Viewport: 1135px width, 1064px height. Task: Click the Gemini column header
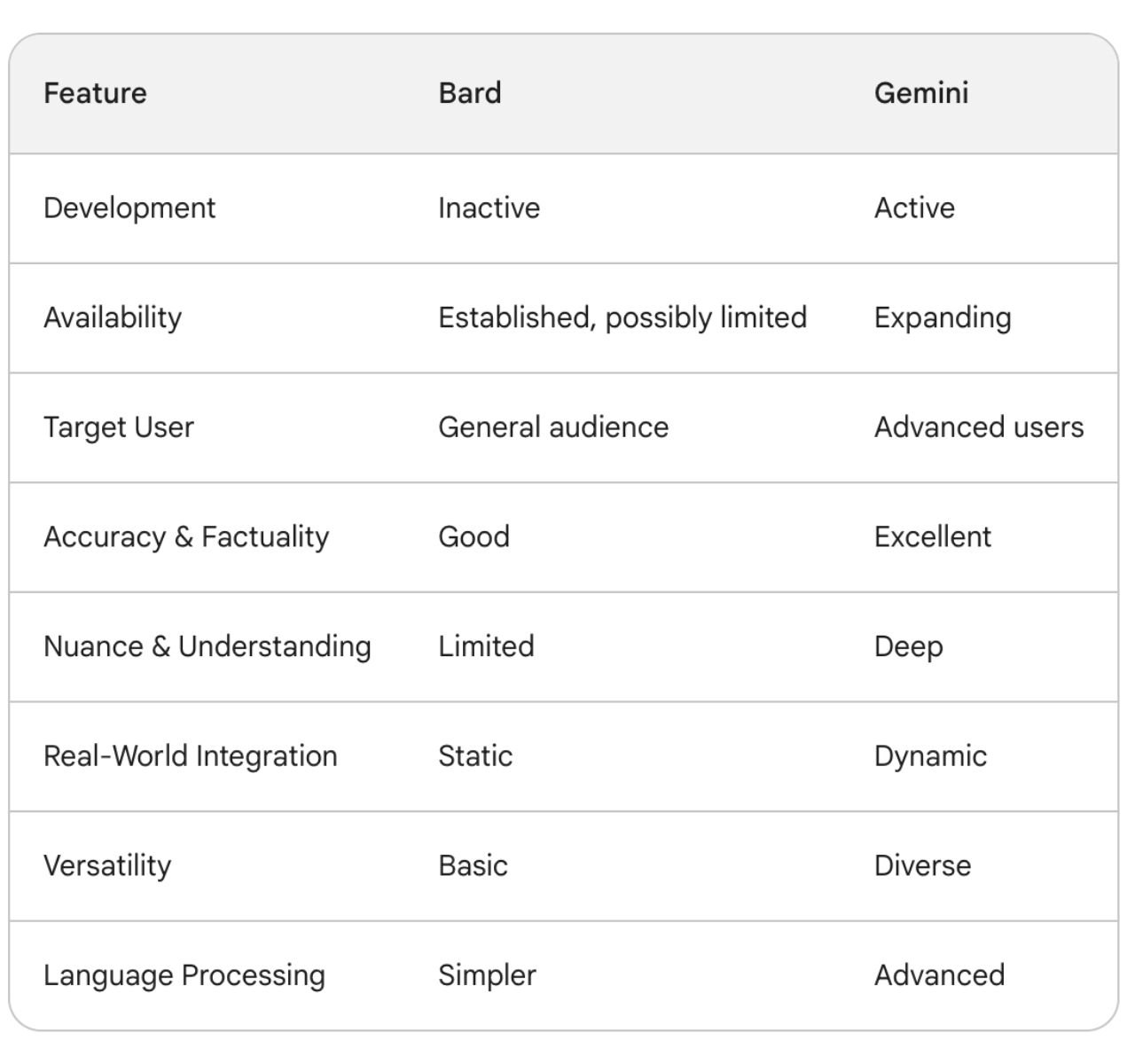click(921, 93)
